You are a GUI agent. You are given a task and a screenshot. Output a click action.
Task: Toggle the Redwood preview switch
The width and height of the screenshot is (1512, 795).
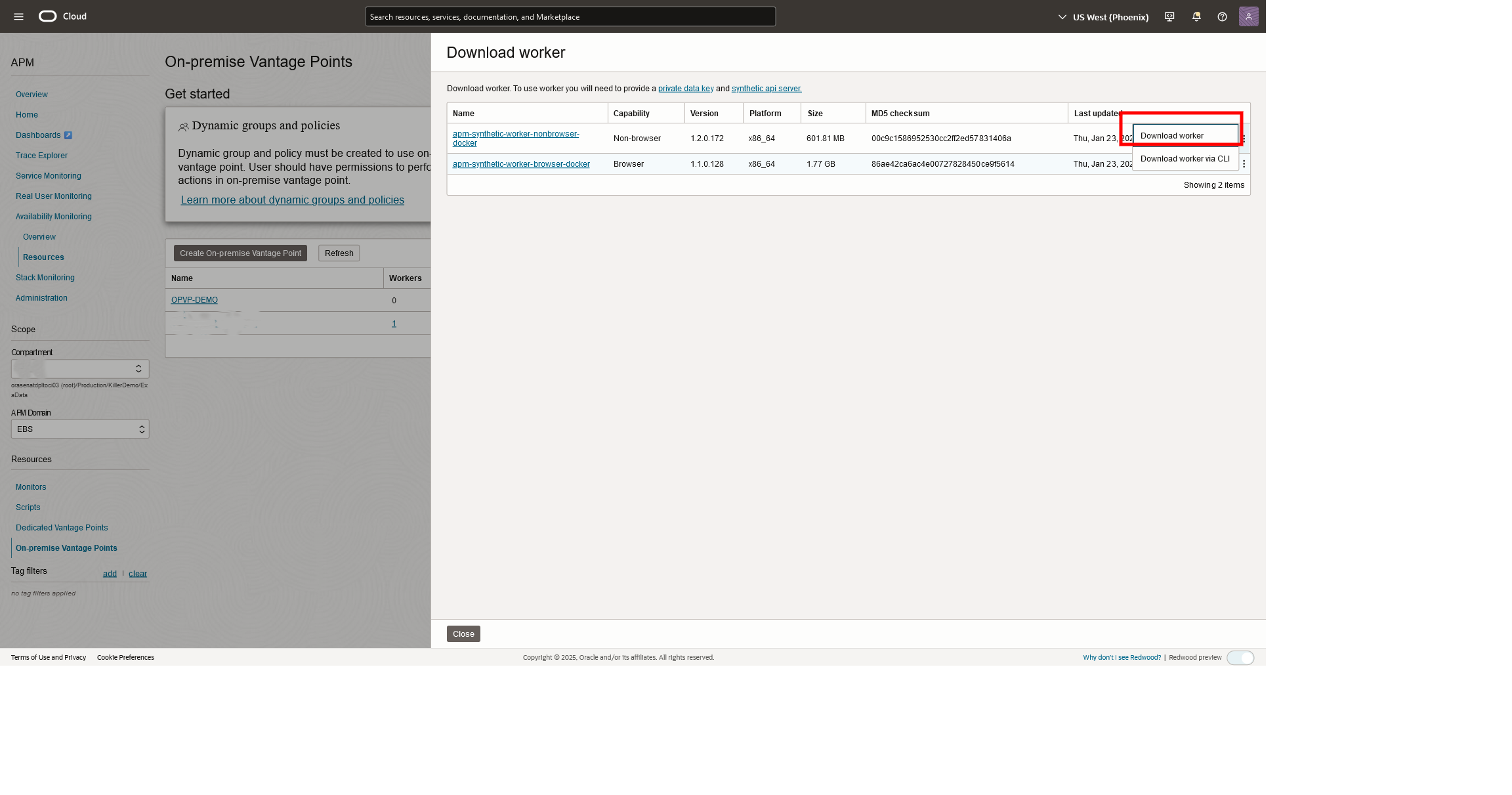1240,657
